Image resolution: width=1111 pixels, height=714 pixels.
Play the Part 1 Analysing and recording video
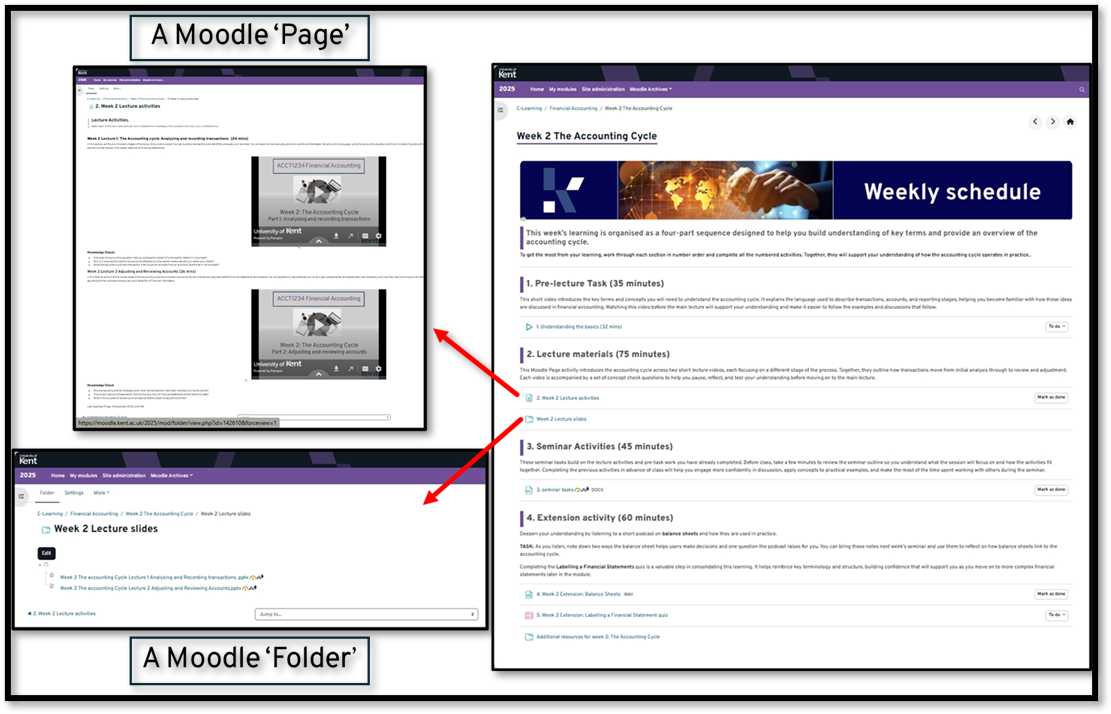[318, 190]
